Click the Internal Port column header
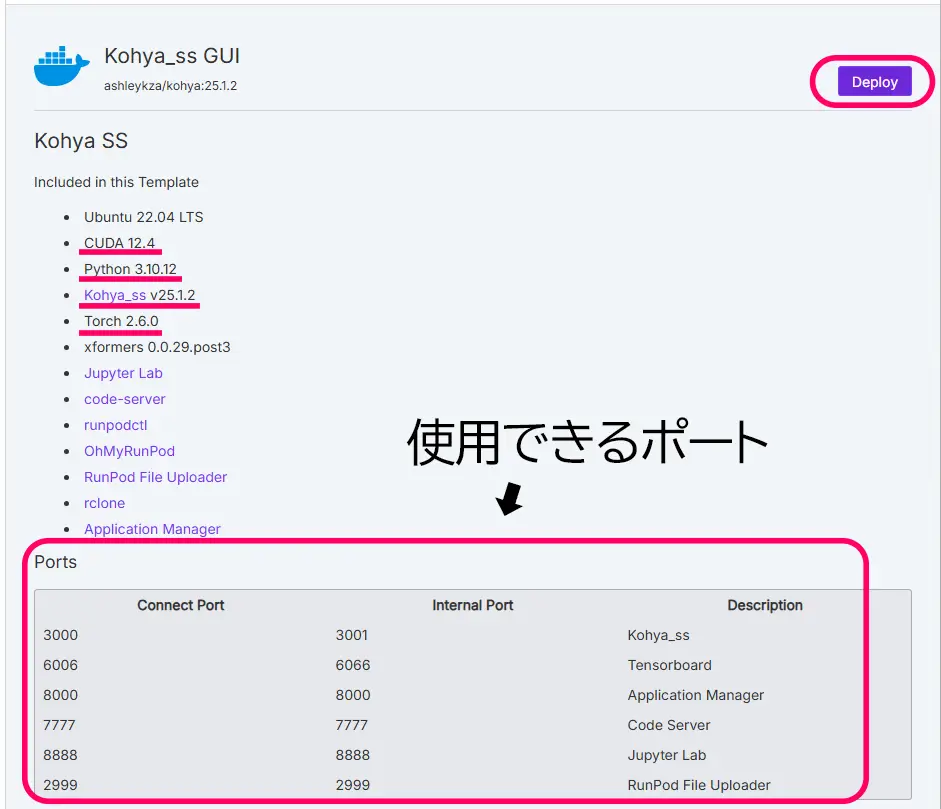 coord(473,605)
